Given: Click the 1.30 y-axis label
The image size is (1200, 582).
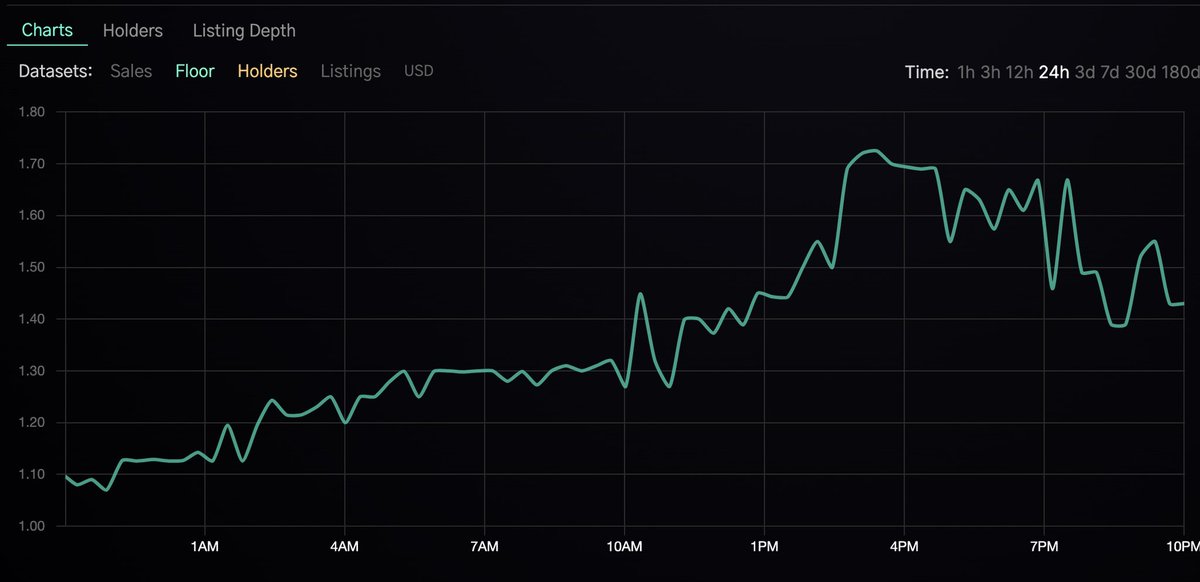Looking at the screenshot, I should (x=31, y=371).
